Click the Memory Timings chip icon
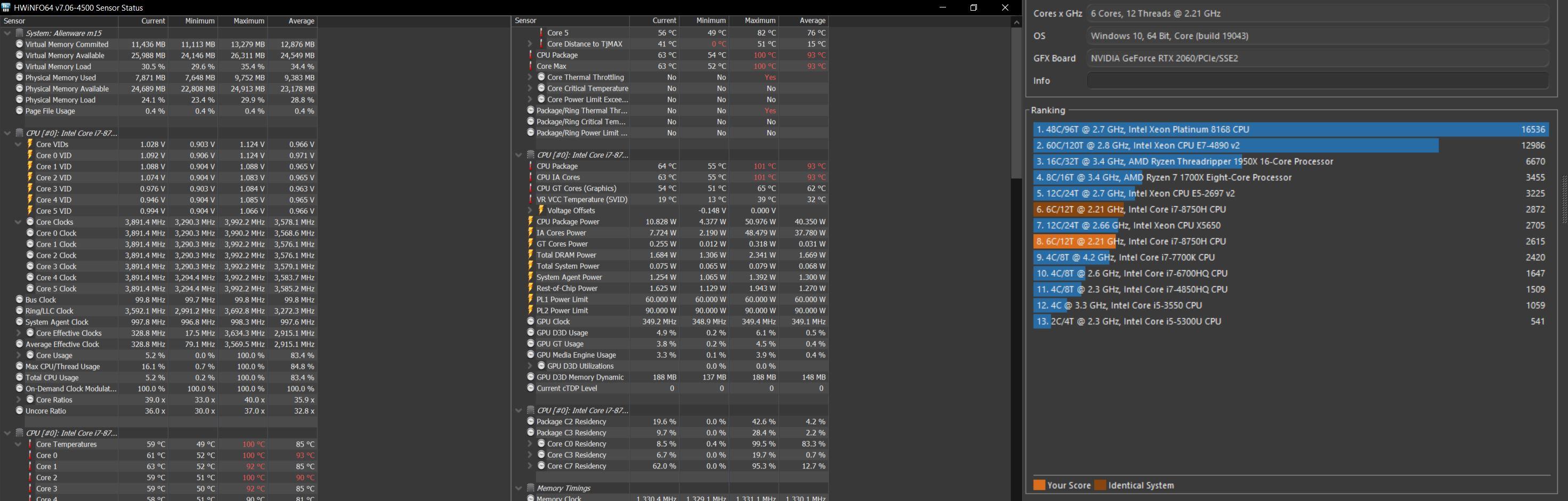The height and width of the screenshot is (501, 1568). (x=530, y=488)
